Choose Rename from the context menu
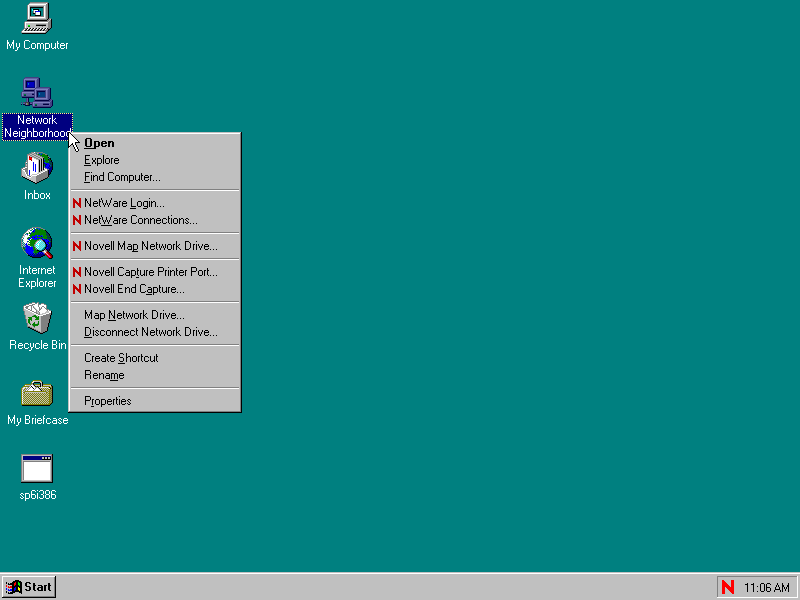Viewport: 800px width, 600px height. click(x=155, y=376)
